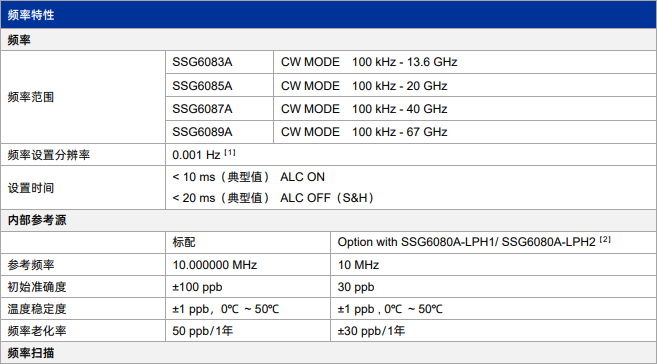Click the 10.000000 MHz reference frequency value

[x=215, y=265]
